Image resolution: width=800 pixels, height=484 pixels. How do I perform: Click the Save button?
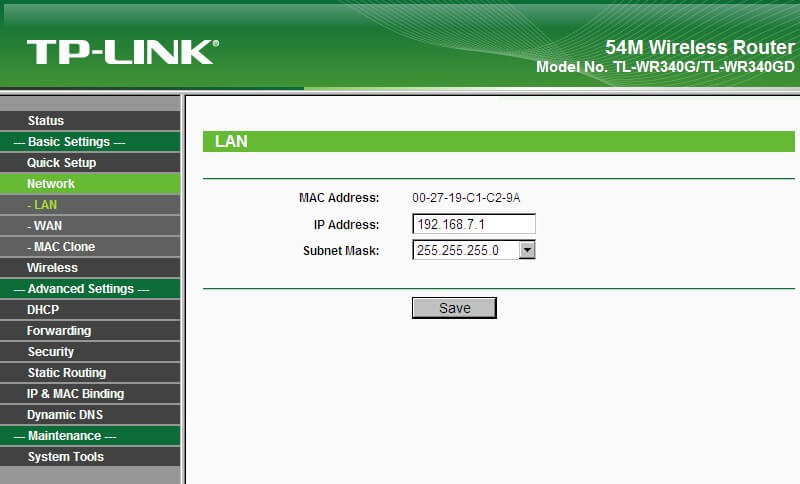(454, 308)
